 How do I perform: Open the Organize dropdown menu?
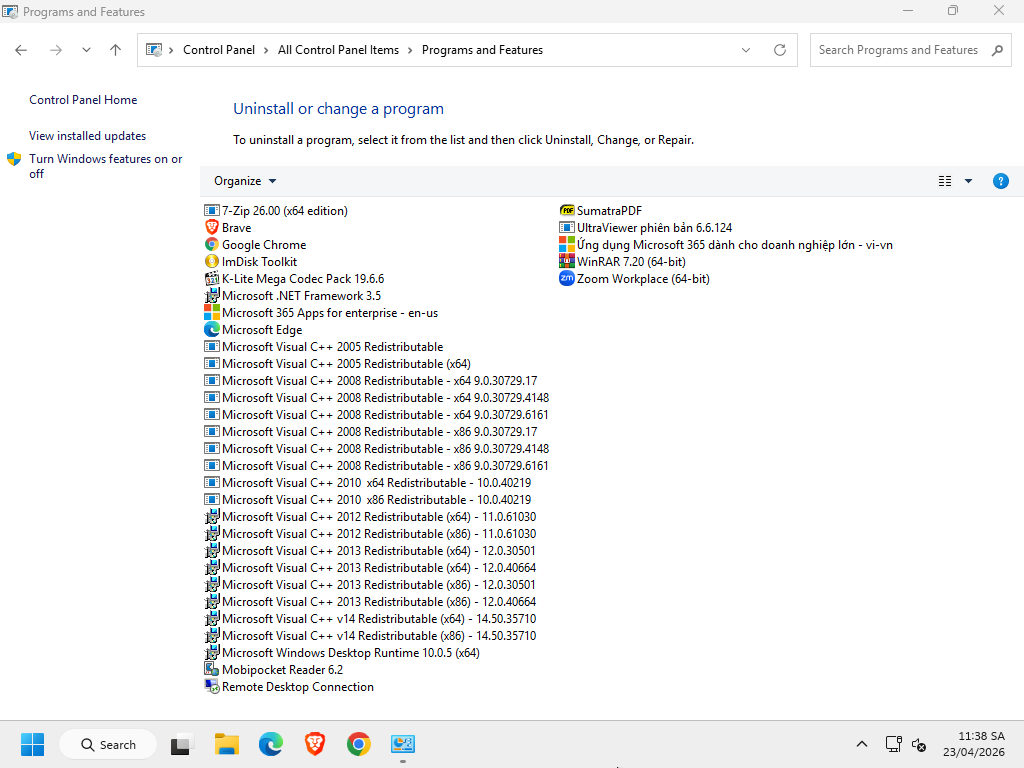(x=245, y=181)
